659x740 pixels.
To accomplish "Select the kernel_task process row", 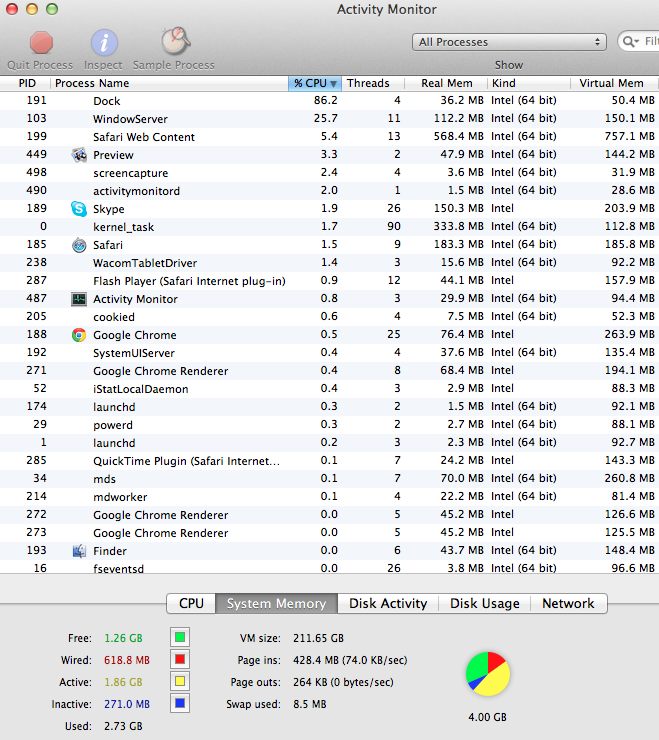I will click(x=330, y=227).
